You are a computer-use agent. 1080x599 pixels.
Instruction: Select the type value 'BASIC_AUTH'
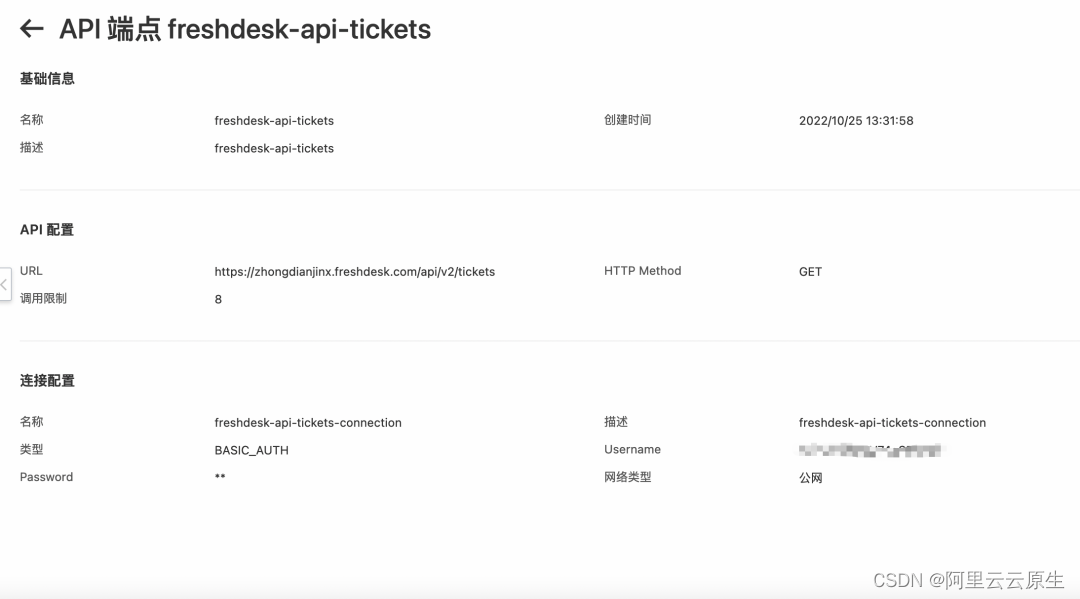[x=251, y=450]
